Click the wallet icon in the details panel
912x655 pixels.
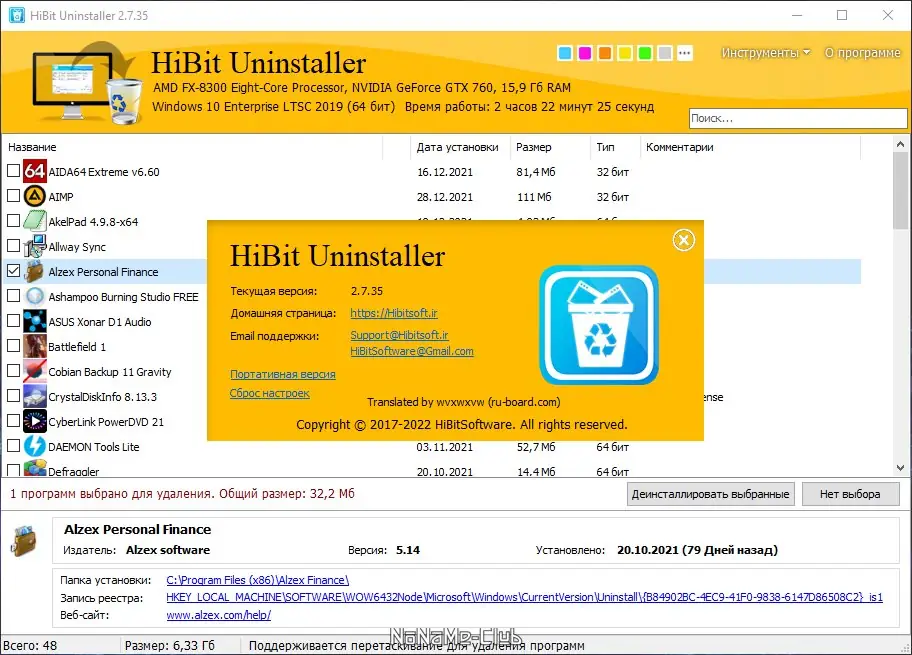tap(24, 540)
